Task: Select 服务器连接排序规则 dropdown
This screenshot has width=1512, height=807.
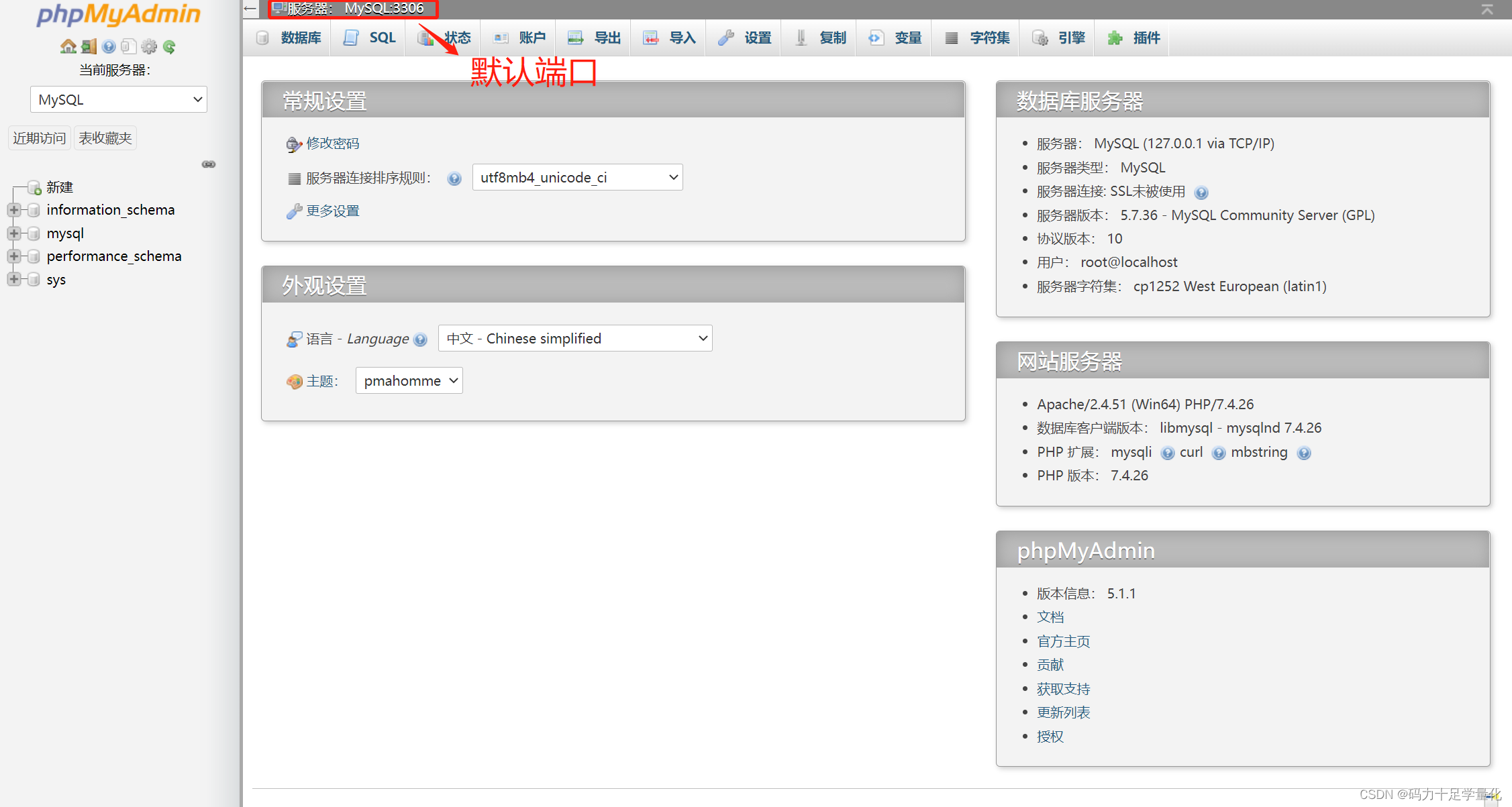Action: [575, 178]
